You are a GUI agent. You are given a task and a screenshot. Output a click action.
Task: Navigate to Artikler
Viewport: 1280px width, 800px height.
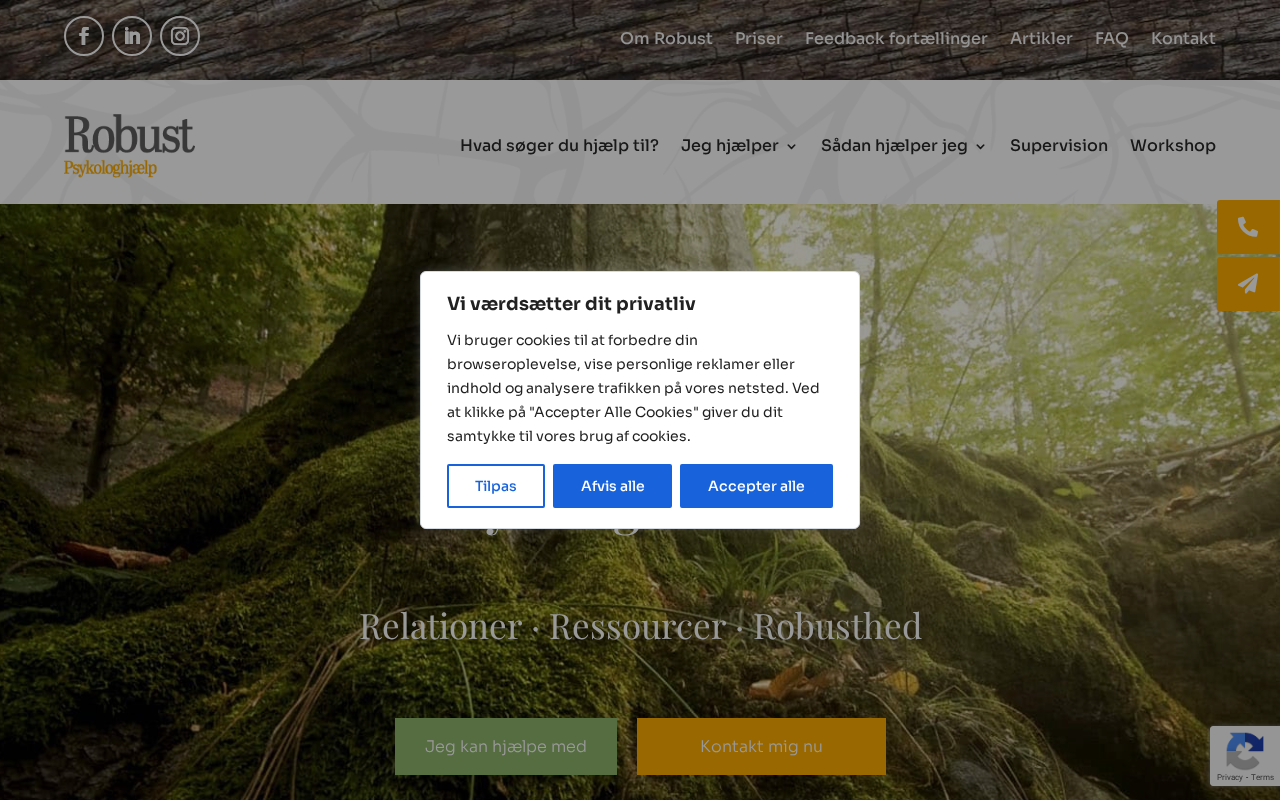pyautogui.click(x=1041, y=38)
